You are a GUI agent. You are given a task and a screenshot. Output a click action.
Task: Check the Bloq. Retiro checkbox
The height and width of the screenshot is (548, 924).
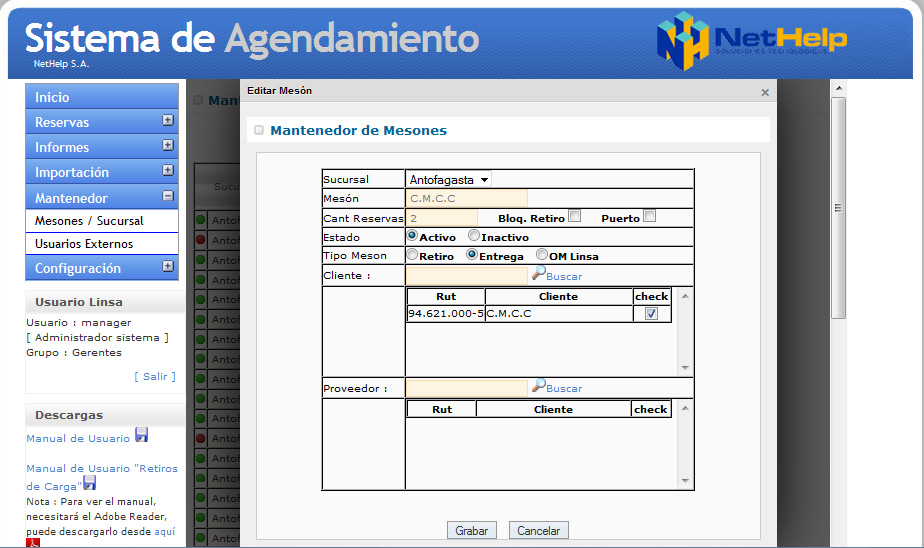click(575, 216)
